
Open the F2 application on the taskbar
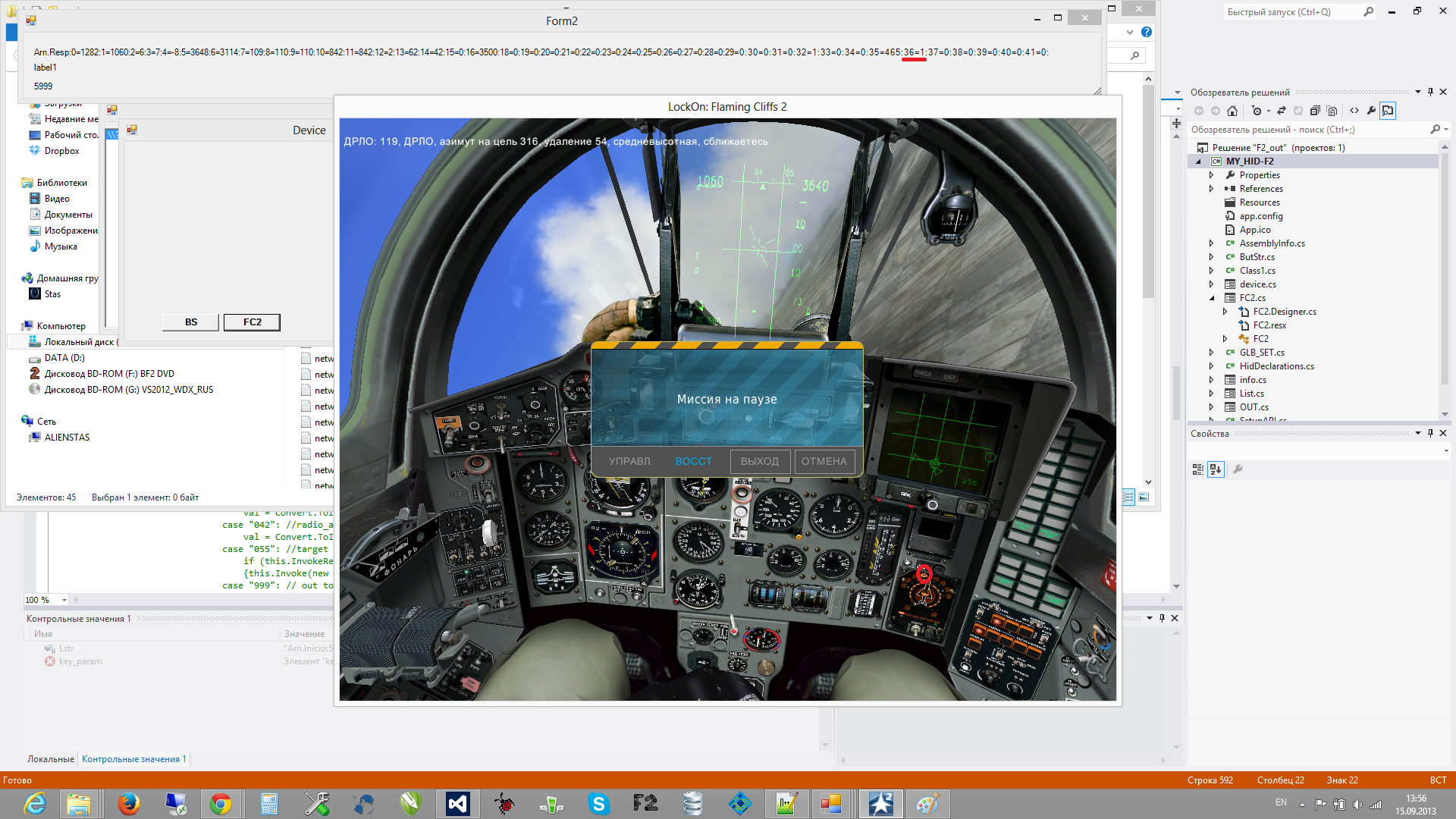(645, 804)
